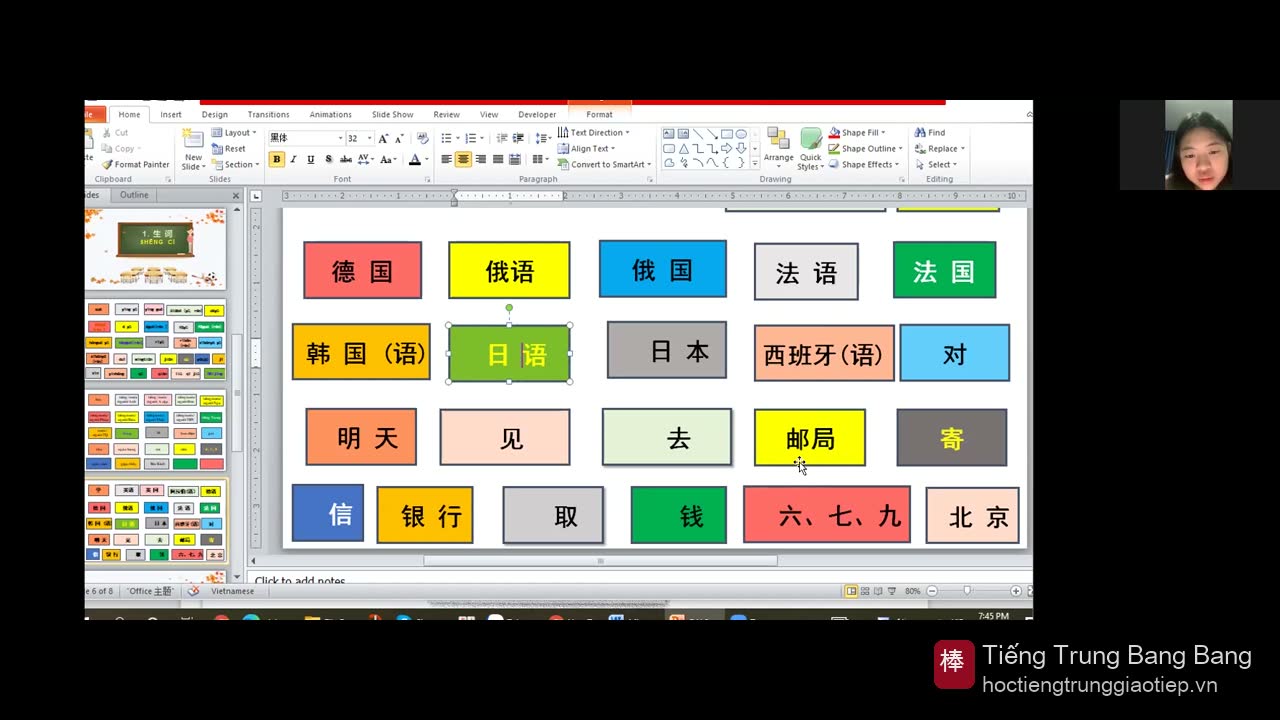Click the Format Painter tool
1280x720 pixels.
[135, 165]
